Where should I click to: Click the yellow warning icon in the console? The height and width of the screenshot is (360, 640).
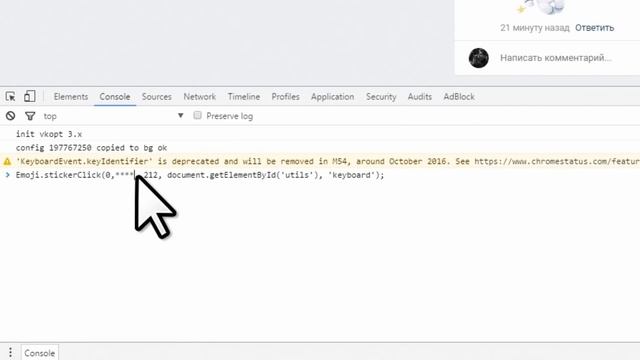(7, 162)
